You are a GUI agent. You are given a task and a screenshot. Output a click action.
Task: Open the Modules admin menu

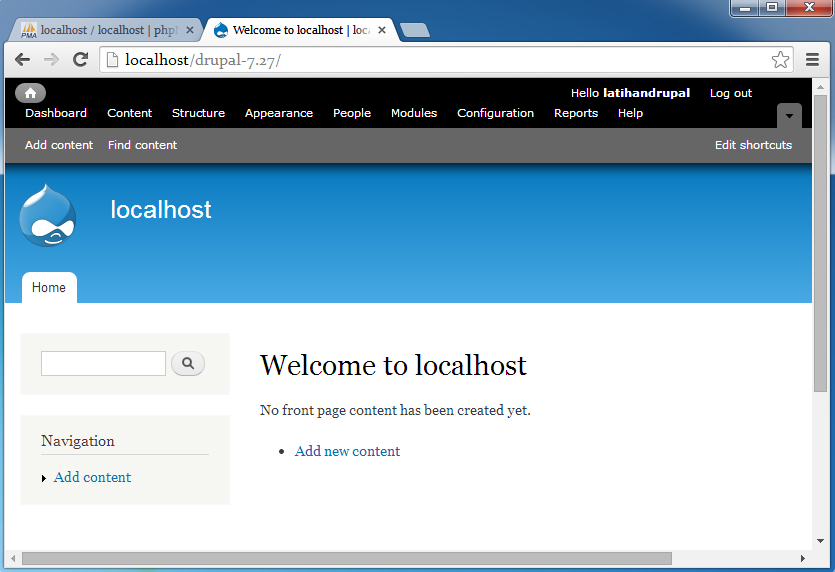pyautogui.click(x=414, y=113)
